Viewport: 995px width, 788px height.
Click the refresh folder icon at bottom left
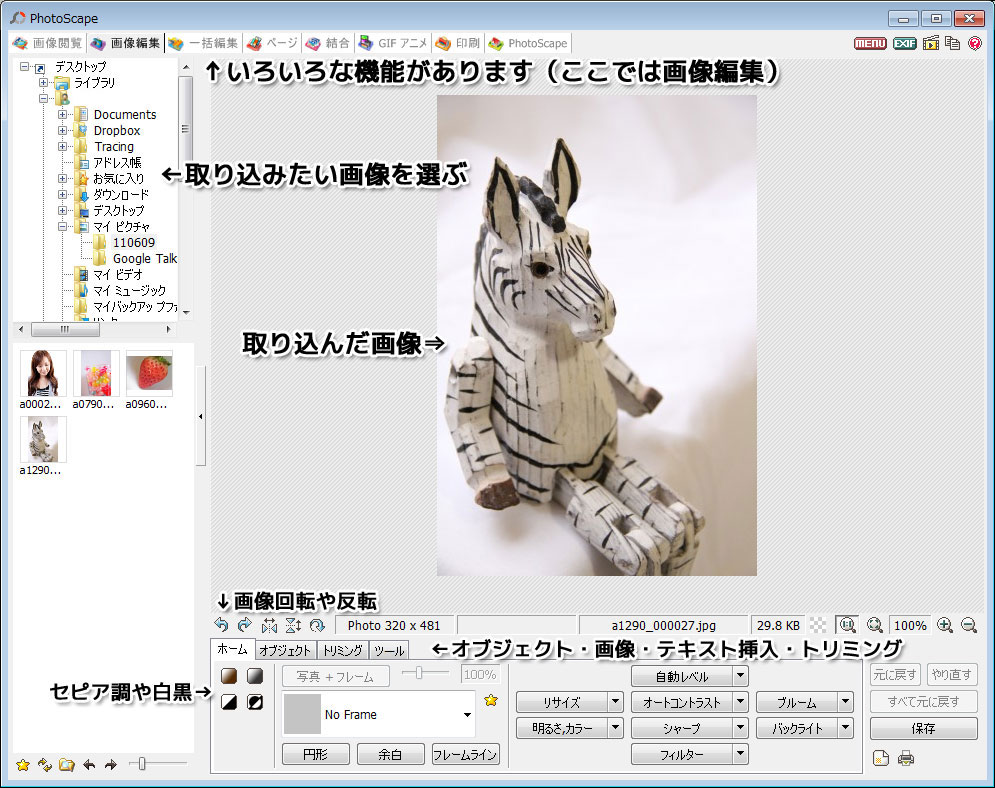[x=44, y=765]
